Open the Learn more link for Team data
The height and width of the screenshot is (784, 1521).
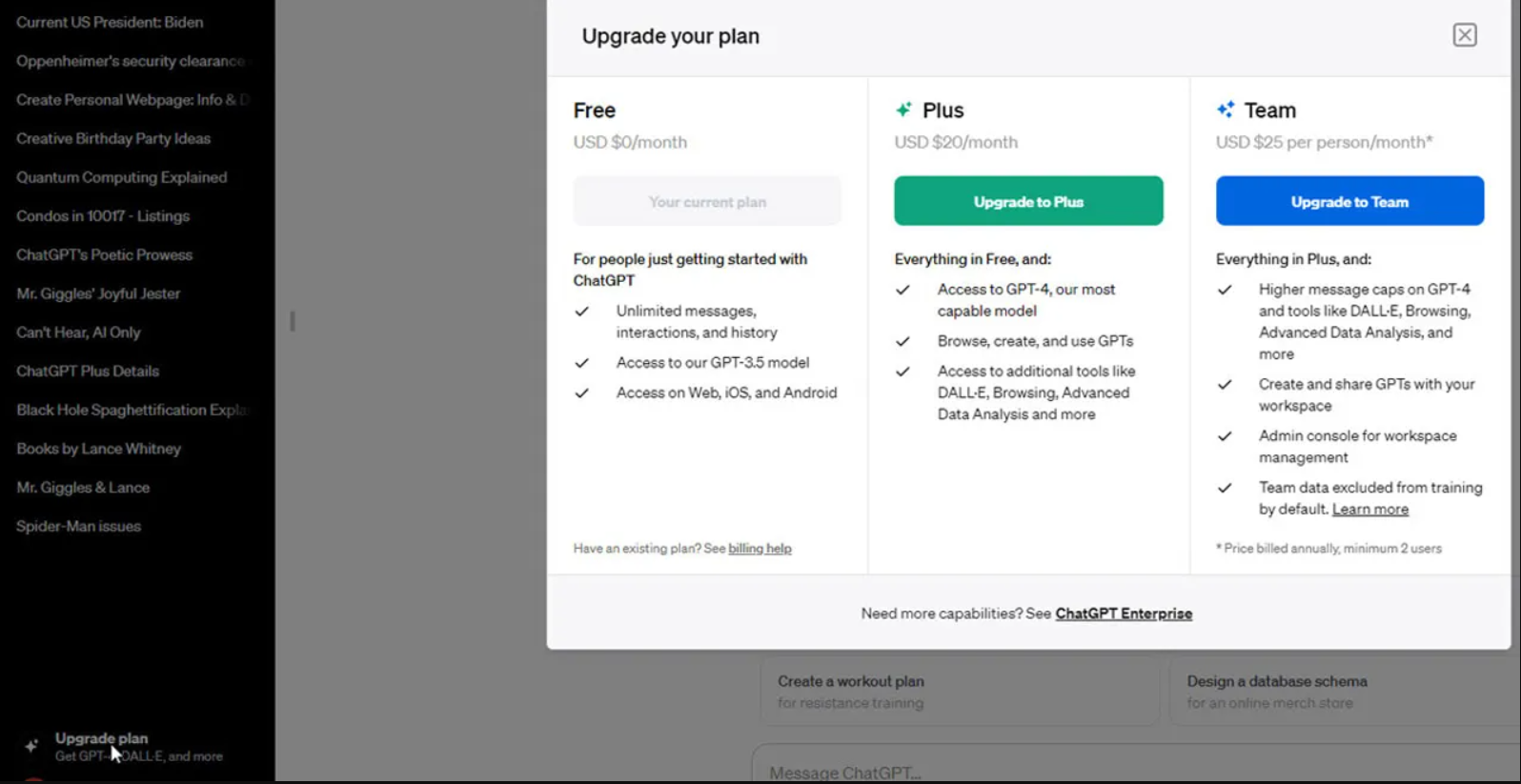(x=1369, y=510)
